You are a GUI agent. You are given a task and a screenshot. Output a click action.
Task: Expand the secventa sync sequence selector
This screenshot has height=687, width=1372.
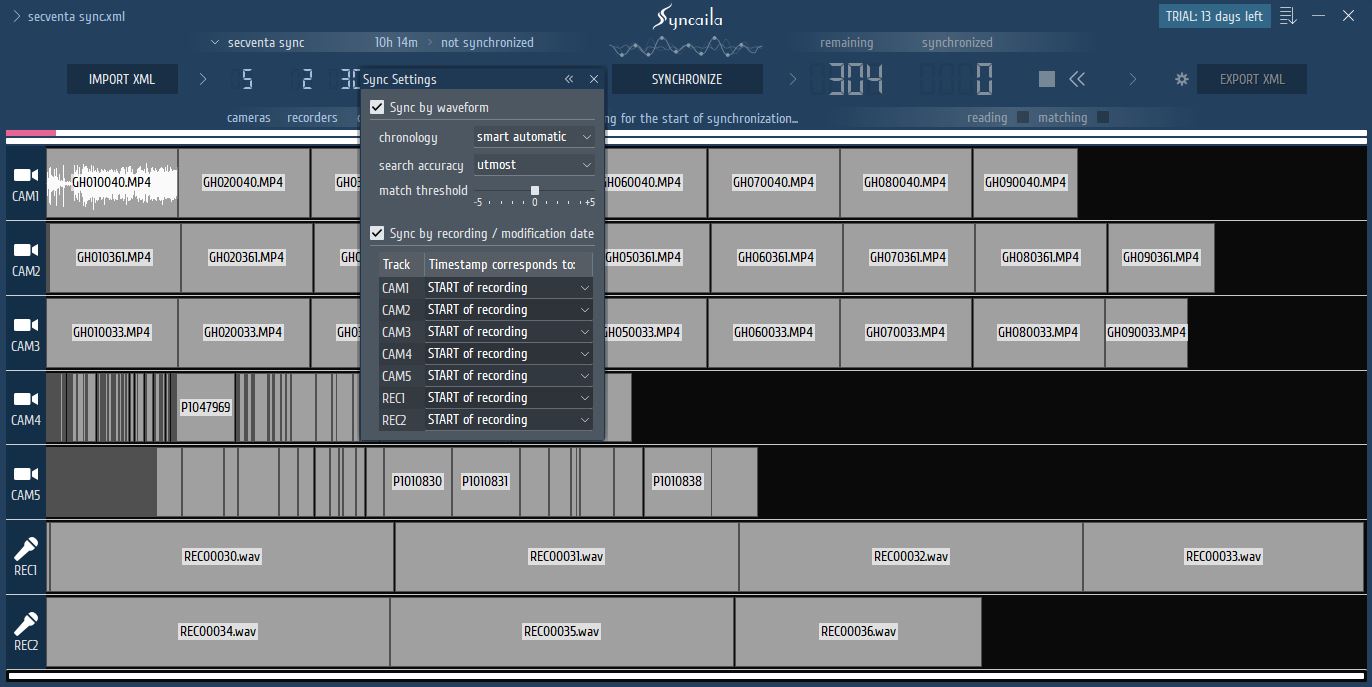pos(215,43)
